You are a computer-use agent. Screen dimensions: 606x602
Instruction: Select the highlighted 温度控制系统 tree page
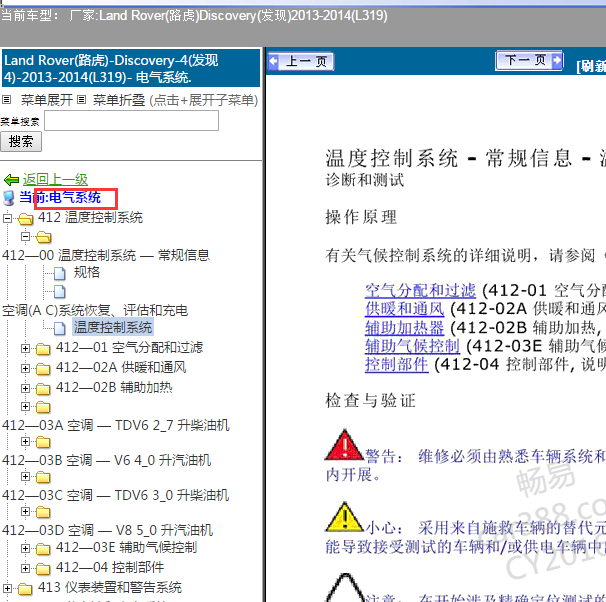coord(113,327)
